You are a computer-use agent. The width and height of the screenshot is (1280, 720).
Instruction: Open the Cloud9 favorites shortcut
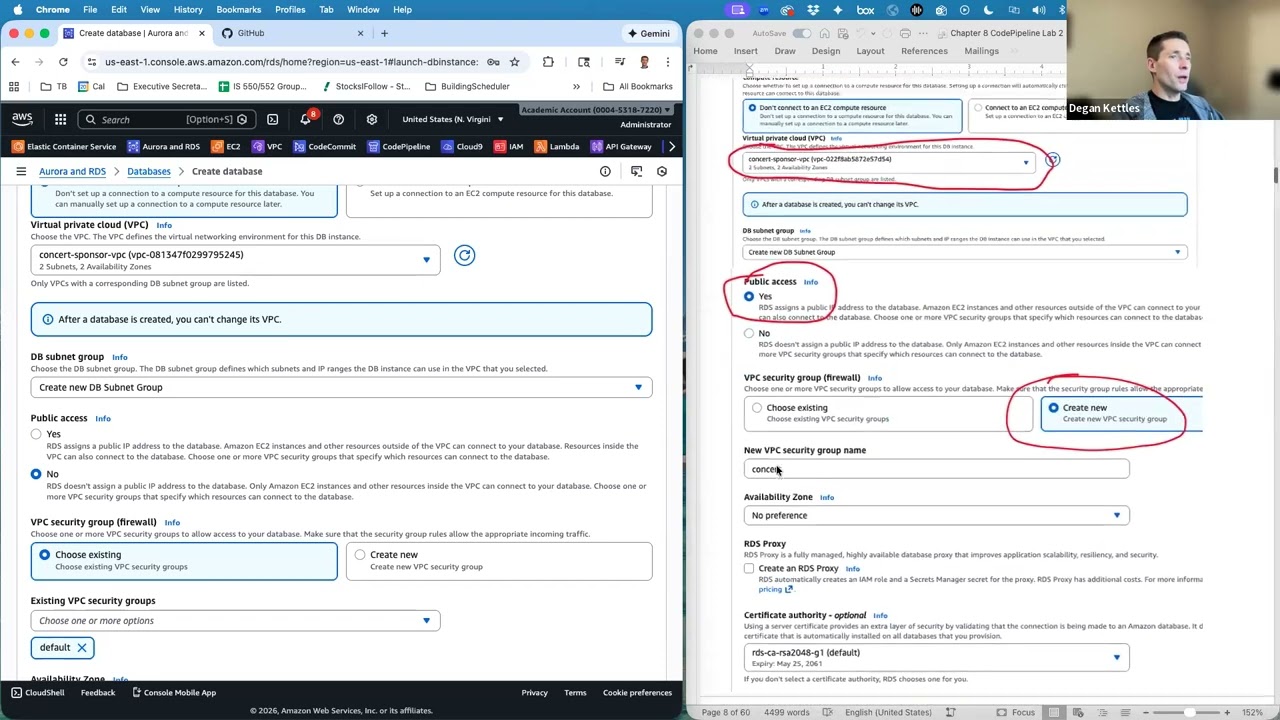pyautogui.click(x=462, y=146)
